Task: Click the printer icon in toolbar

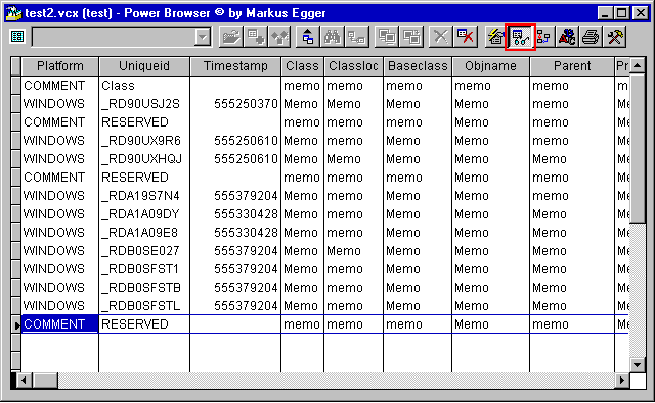Action: 591,37
